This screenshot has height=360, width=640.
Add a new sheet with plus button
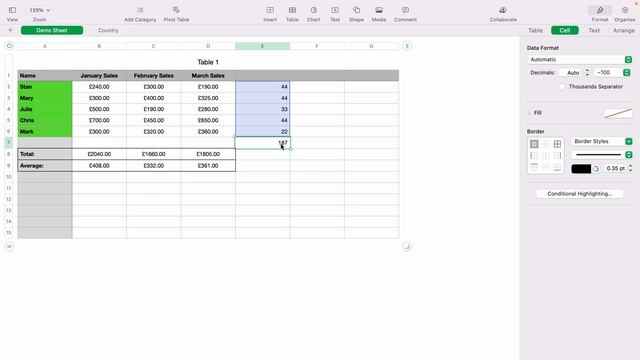click(x=10, y=30)
